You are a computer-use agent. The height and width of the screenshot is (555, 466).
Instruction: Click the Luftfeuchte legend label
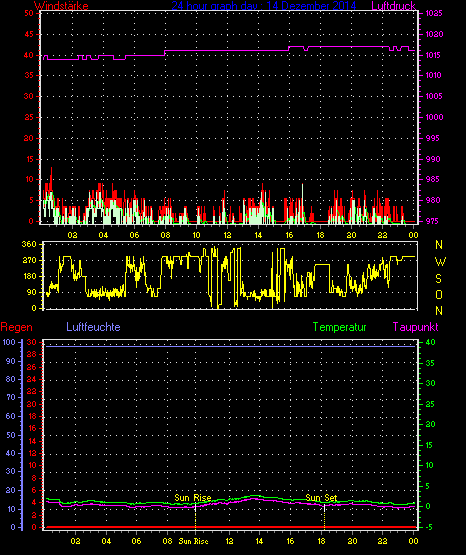tap(93, 327)
